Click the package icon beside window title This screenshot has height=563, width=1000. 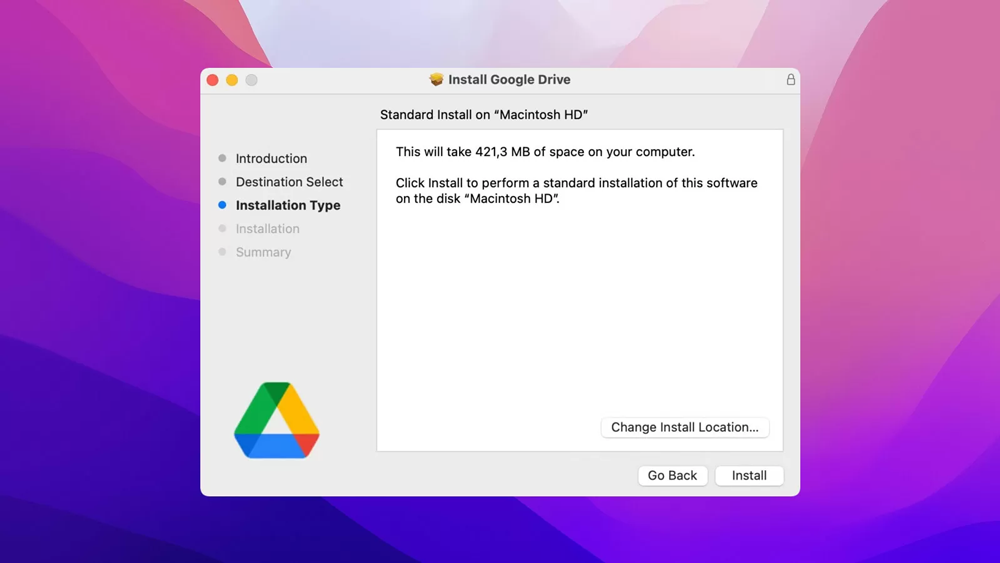436,80
